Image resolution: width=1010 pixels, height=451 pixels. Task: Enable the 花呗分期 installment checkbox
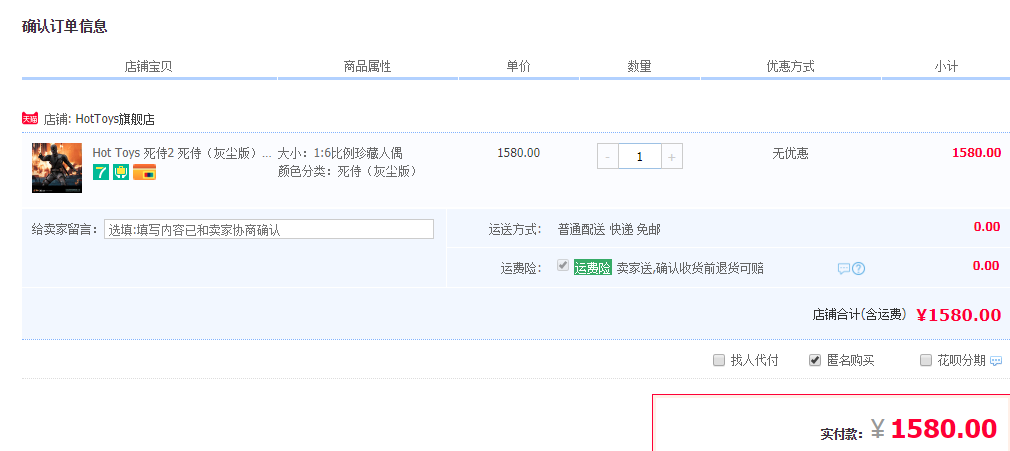[926, 360]
